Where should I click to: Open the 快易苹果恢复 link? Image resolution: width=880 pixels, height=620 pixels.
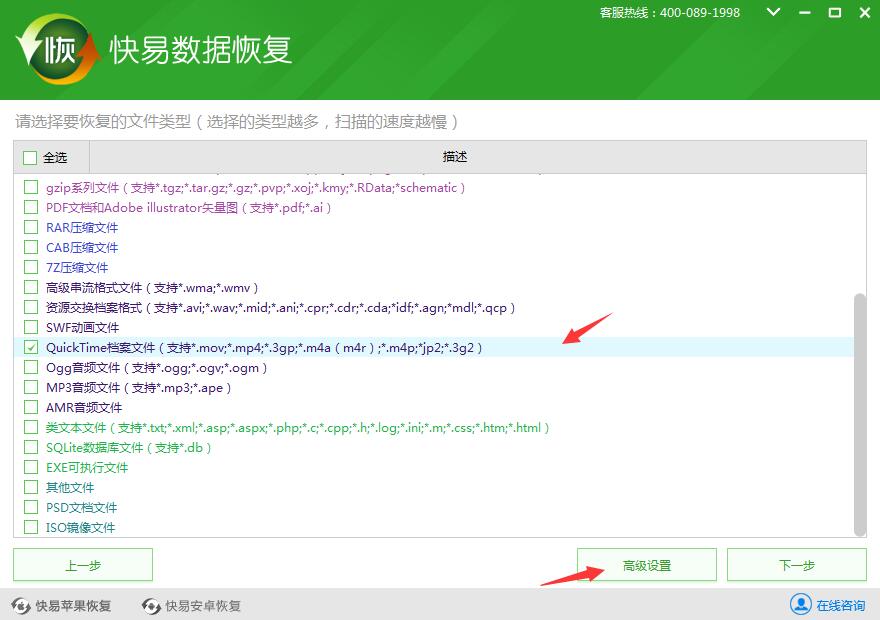point(73,606)
